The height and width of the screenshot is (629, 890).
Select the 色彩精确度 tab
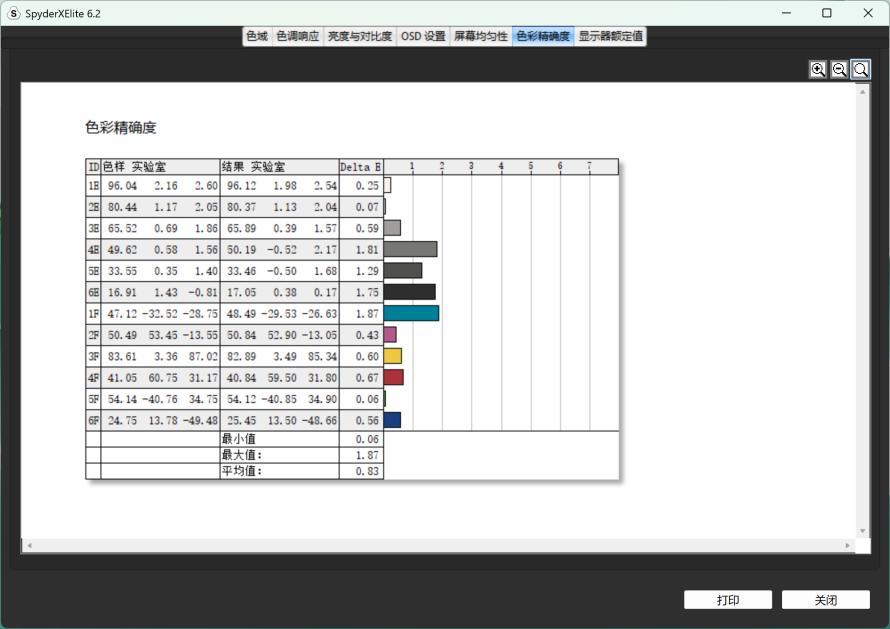coord(543,36)
